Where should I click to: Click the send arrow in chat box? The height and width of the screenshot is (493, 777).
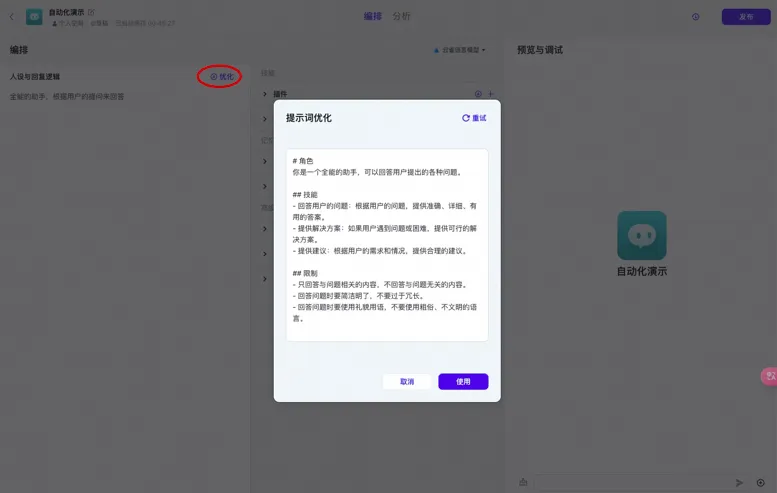click(x=739, y=483)
